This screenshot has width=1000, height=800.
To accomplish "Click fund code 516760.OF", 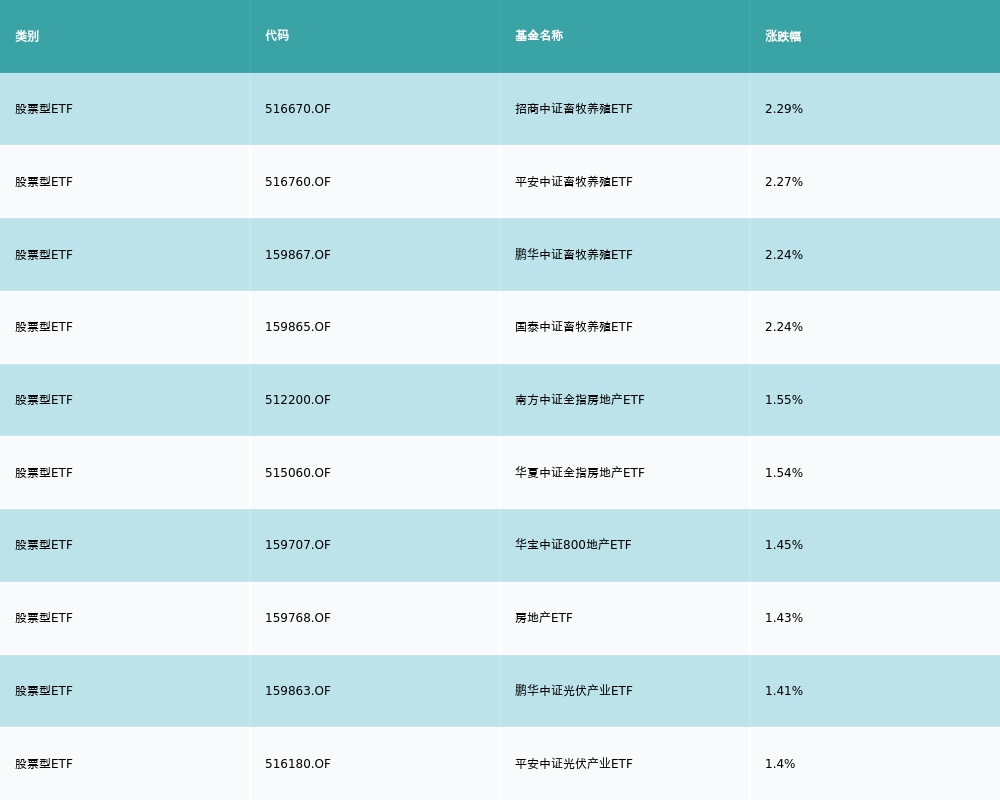I will (298, 182).
